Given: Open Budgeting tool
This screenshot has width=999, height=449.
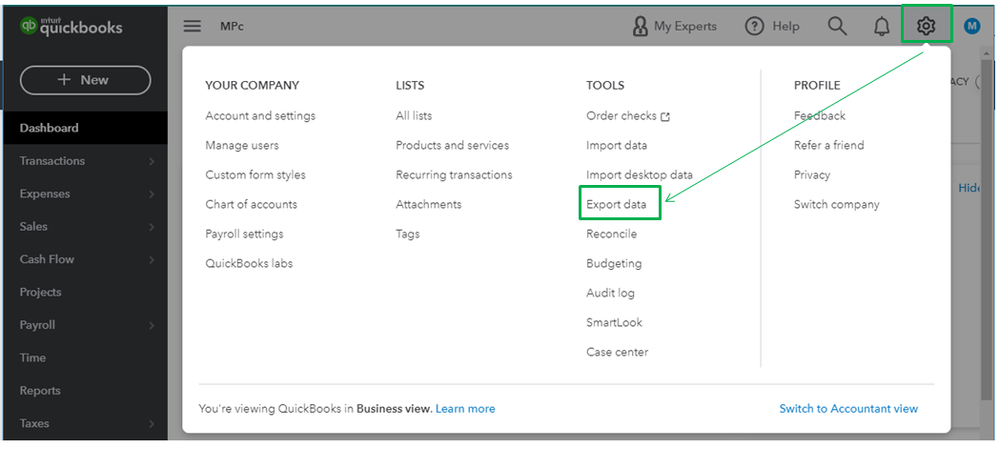Looking at the screenshot, I should pos(614,263).
